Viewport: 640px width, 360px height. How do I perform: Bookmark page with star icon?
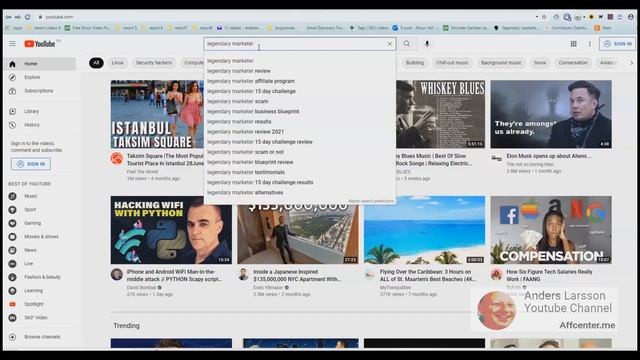click(x=544, y=17)
